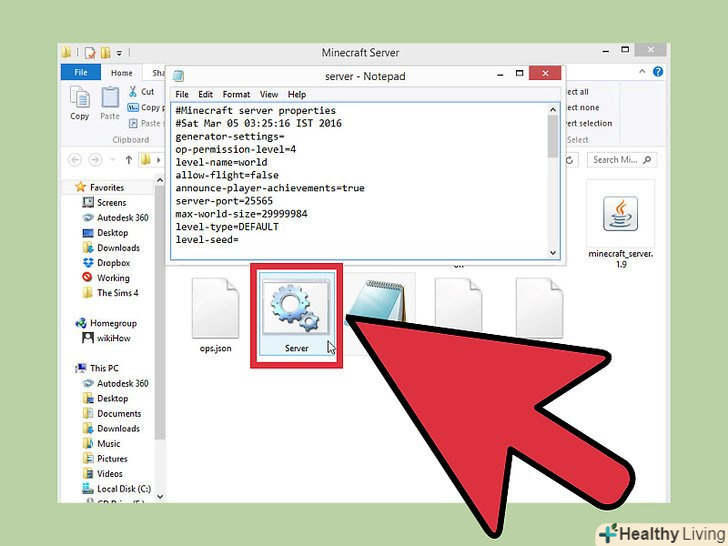Click Notepad scrollbar down arrow
728x546 pixels.
click(552, 253)
